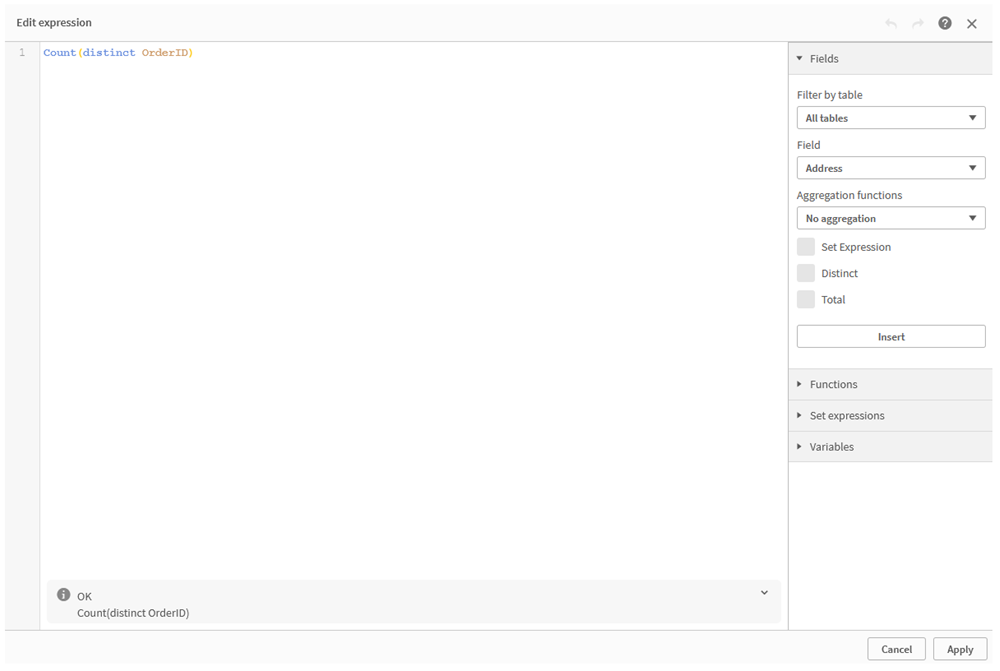Click the undo icon

(890, 22)
